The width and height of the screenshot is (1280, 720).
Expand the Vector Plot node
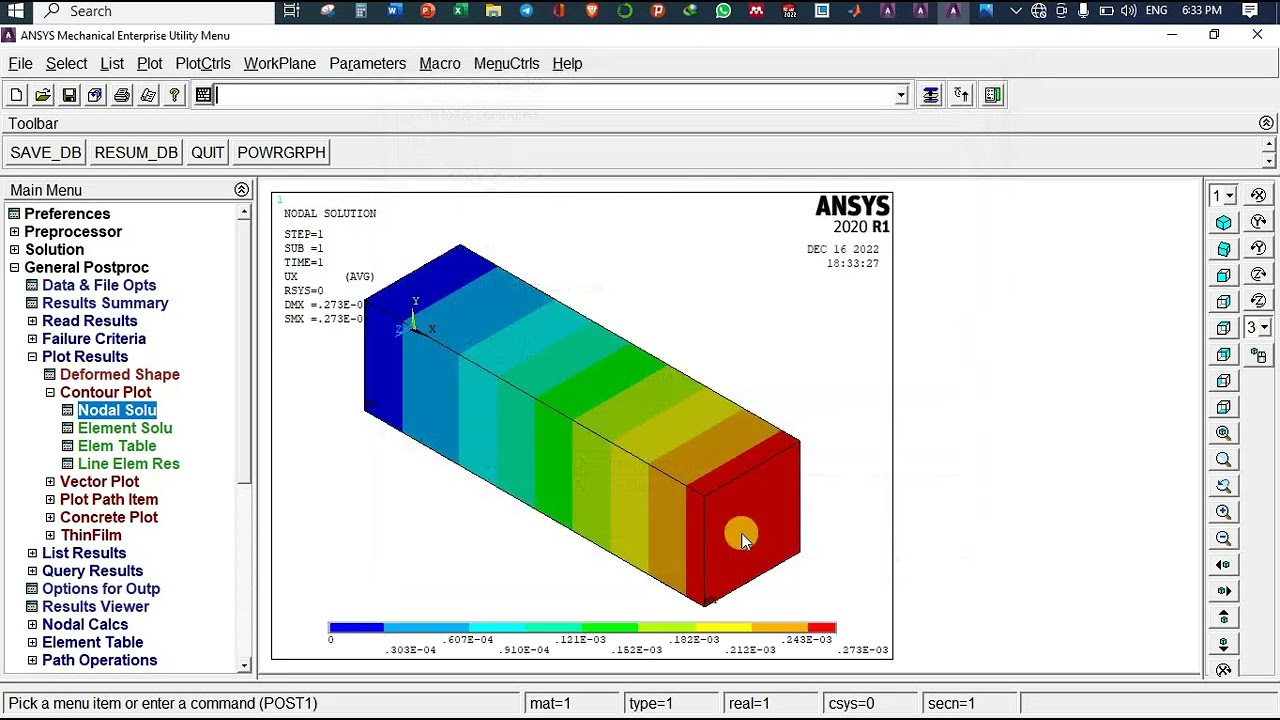pos(50,482)
